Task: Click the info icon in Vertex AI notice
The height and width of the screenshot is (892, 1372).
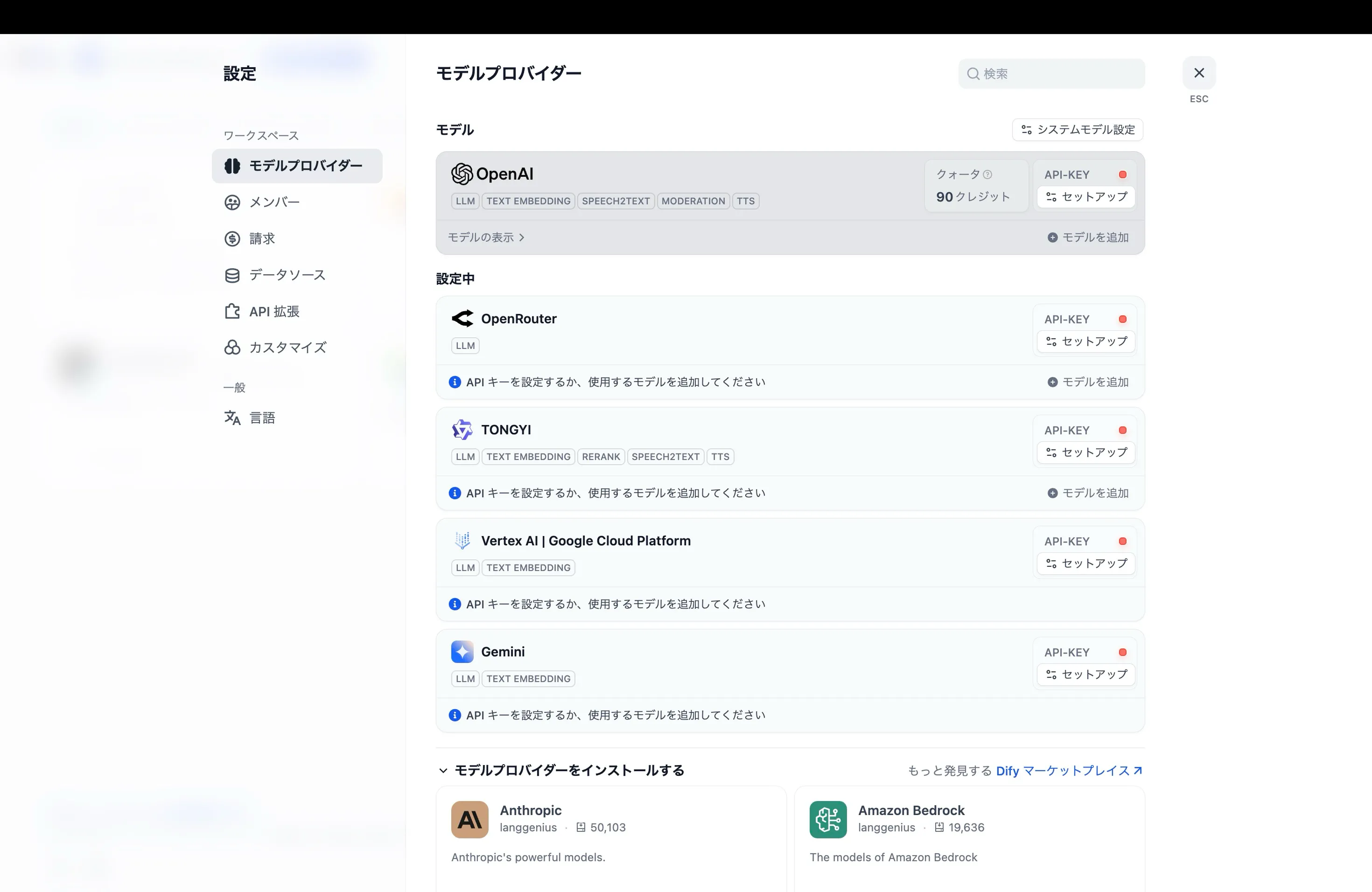Action: (x=455, y=604)
